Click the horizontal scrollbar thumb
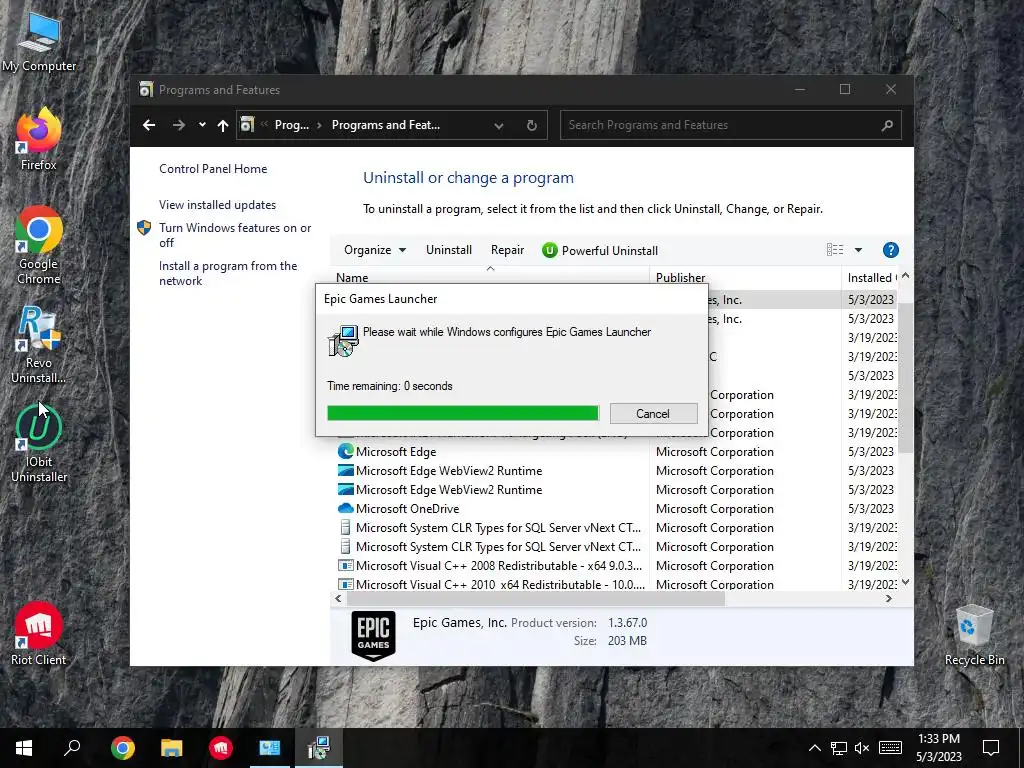1024x768 pixels. click(x=536, y=598)
